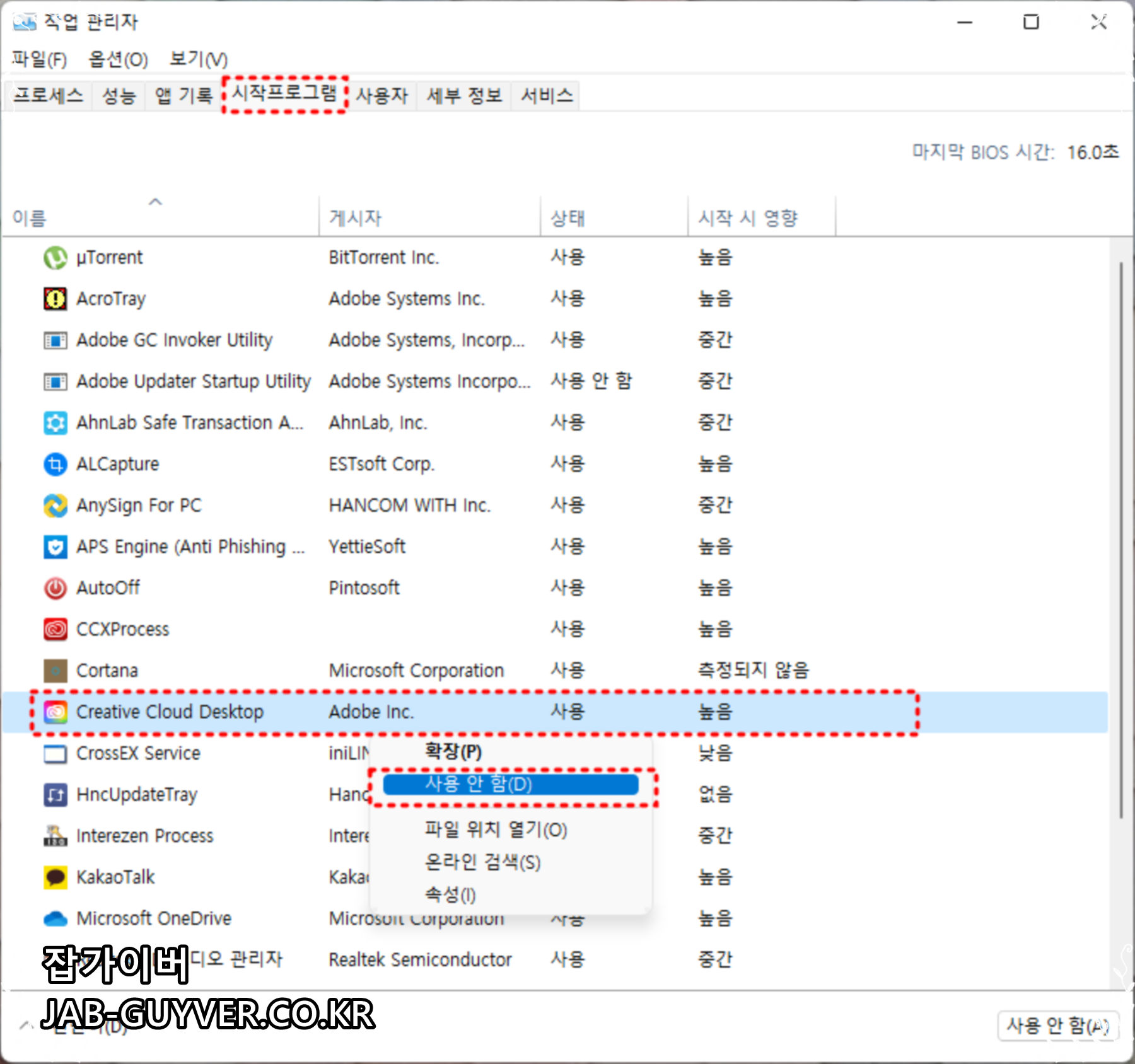
Task: Click the Creative Cloud Desktop icon
Action: [x=55, y=712]
